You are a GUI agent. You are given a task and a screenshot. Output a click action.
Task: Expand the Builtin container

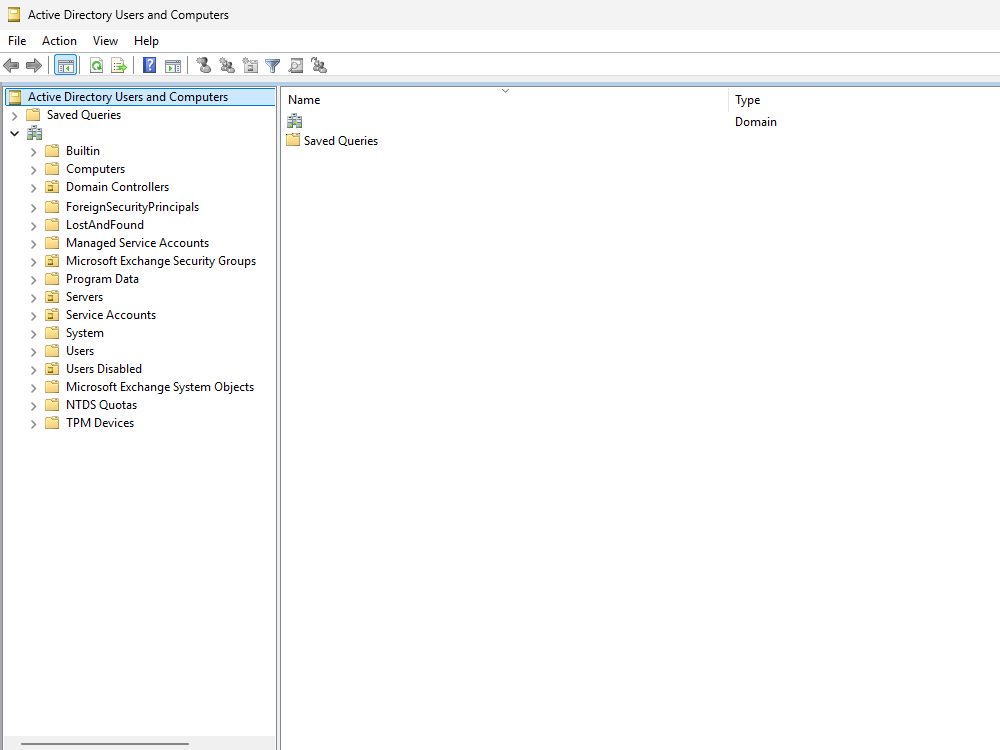pyautogui.click(x=34, y=152)
